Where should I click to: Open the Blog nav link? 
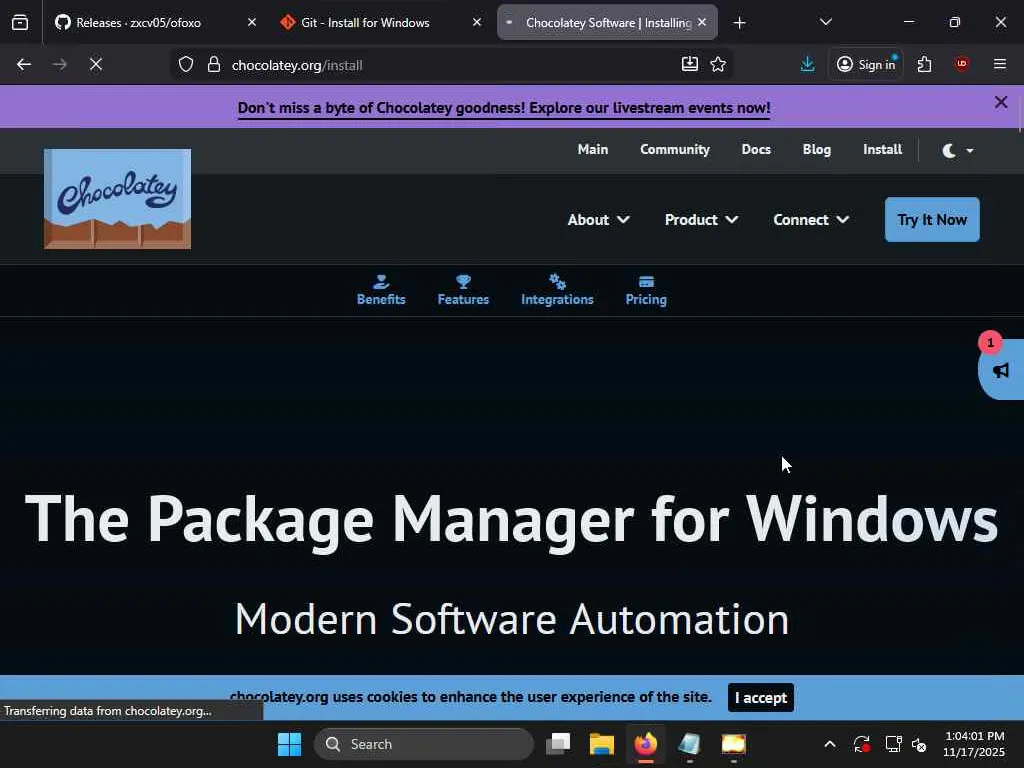pos(816,150)
